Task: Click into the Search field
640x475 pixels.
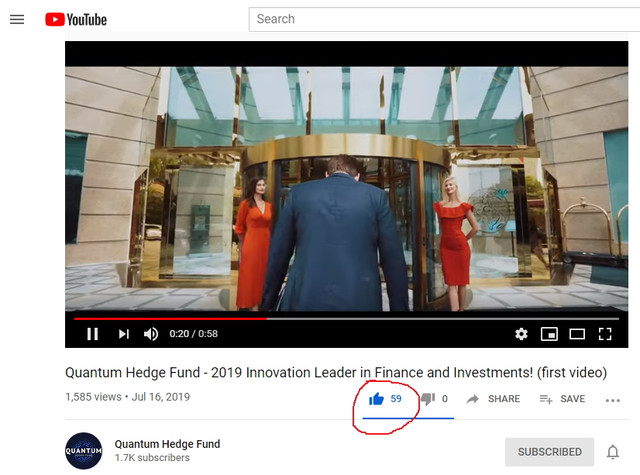Action: (x=444, y=19)
